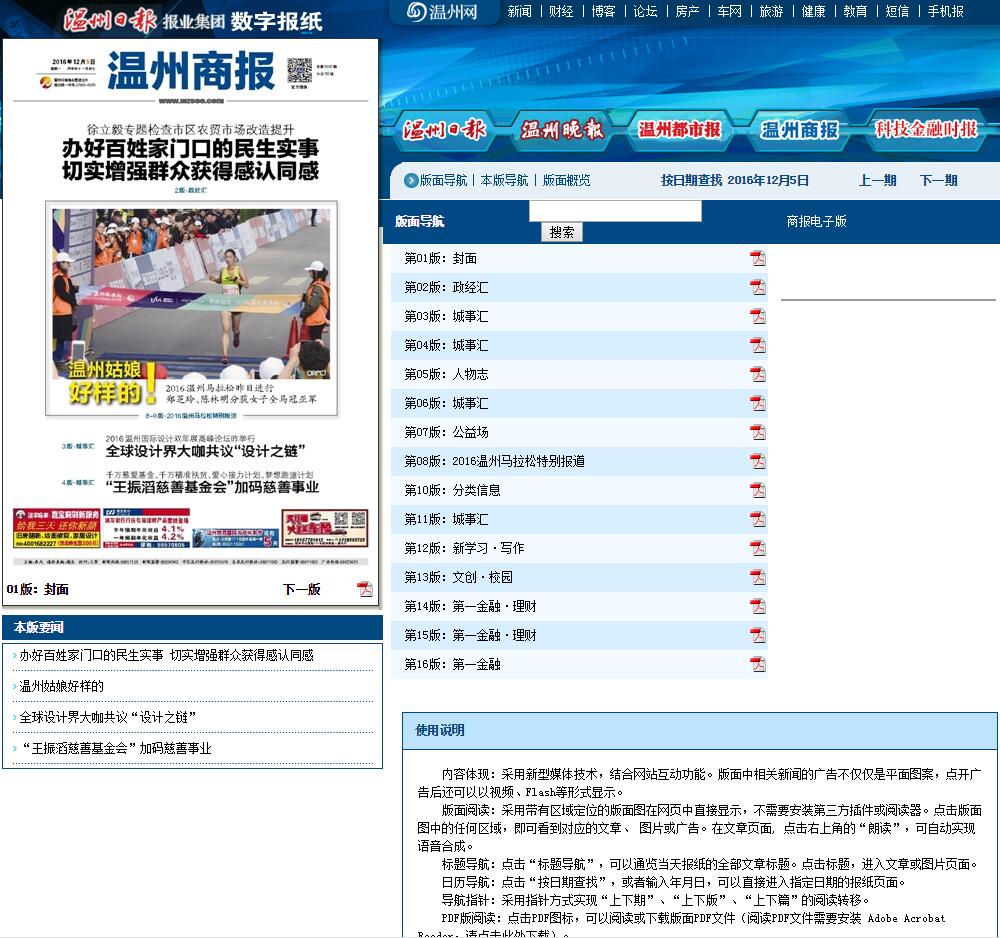This screenshot has height=938, width=1000.
Task: Open 财经 in top navigation
Action: (561, 11)
